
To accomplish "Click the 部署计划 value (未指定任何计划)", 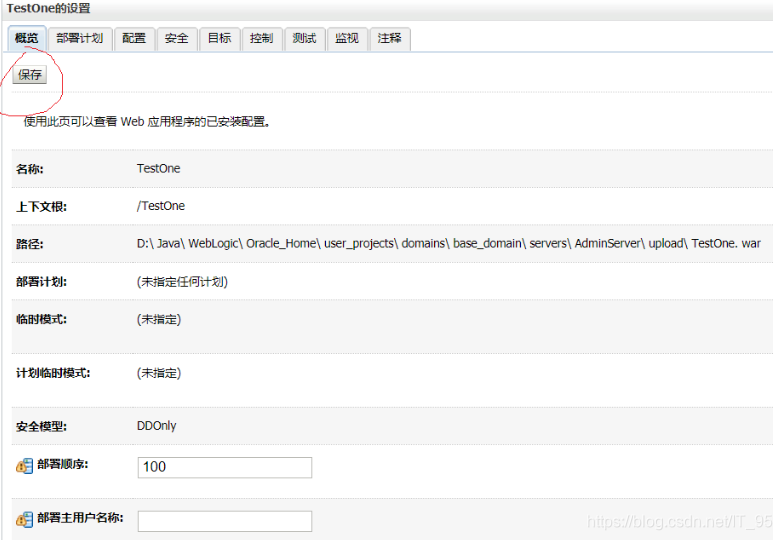I will pyautogui.click(x=182, y=282).
